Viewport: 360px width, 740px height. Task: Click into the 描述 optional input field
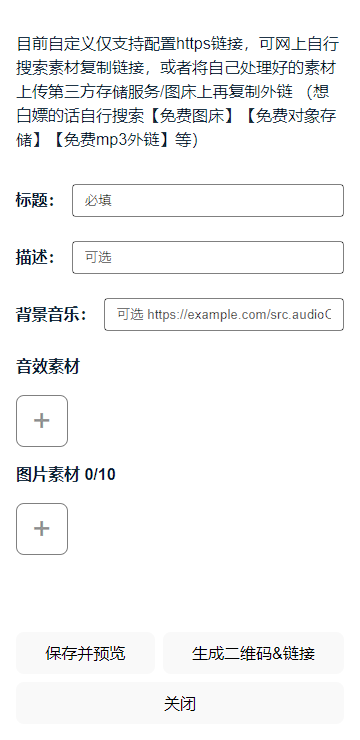coord(208,258)
